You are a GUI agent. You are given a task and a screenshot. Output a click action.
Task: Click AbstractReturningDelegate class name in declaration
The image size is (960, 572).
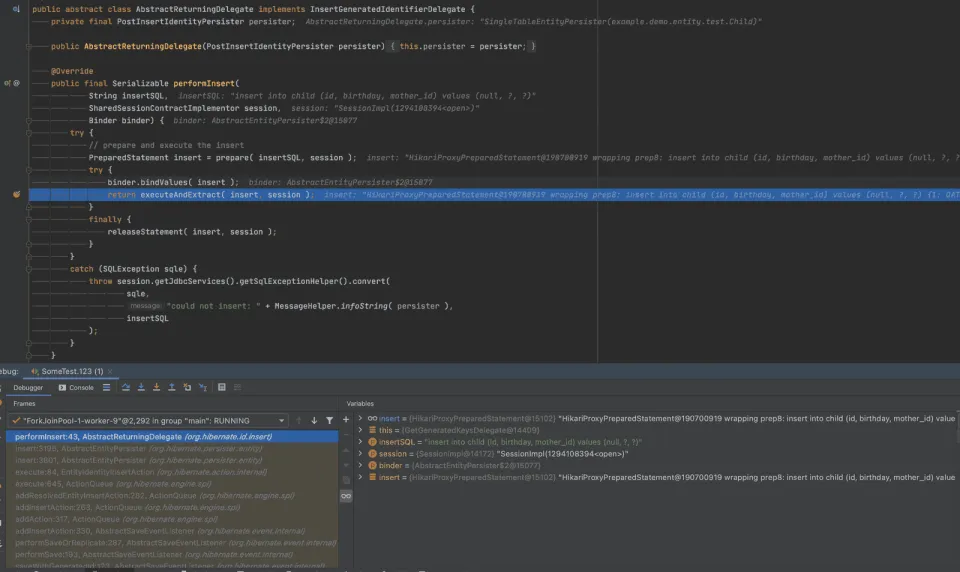tap(195, 9)
